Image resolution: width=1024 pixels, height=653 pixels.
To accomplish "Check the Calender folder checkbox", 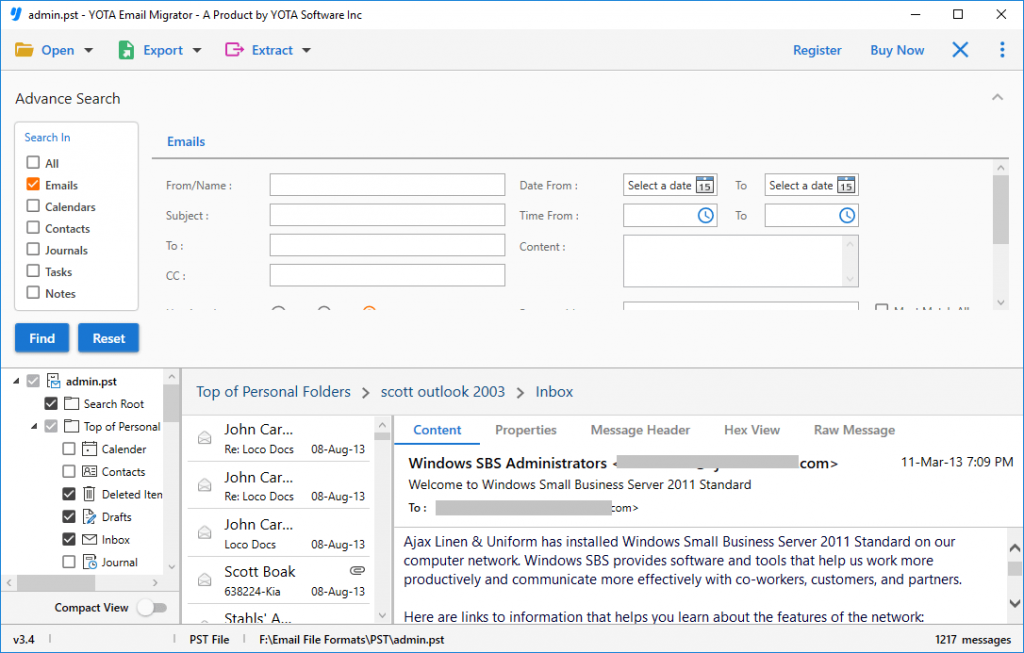I will click(69, 449).
